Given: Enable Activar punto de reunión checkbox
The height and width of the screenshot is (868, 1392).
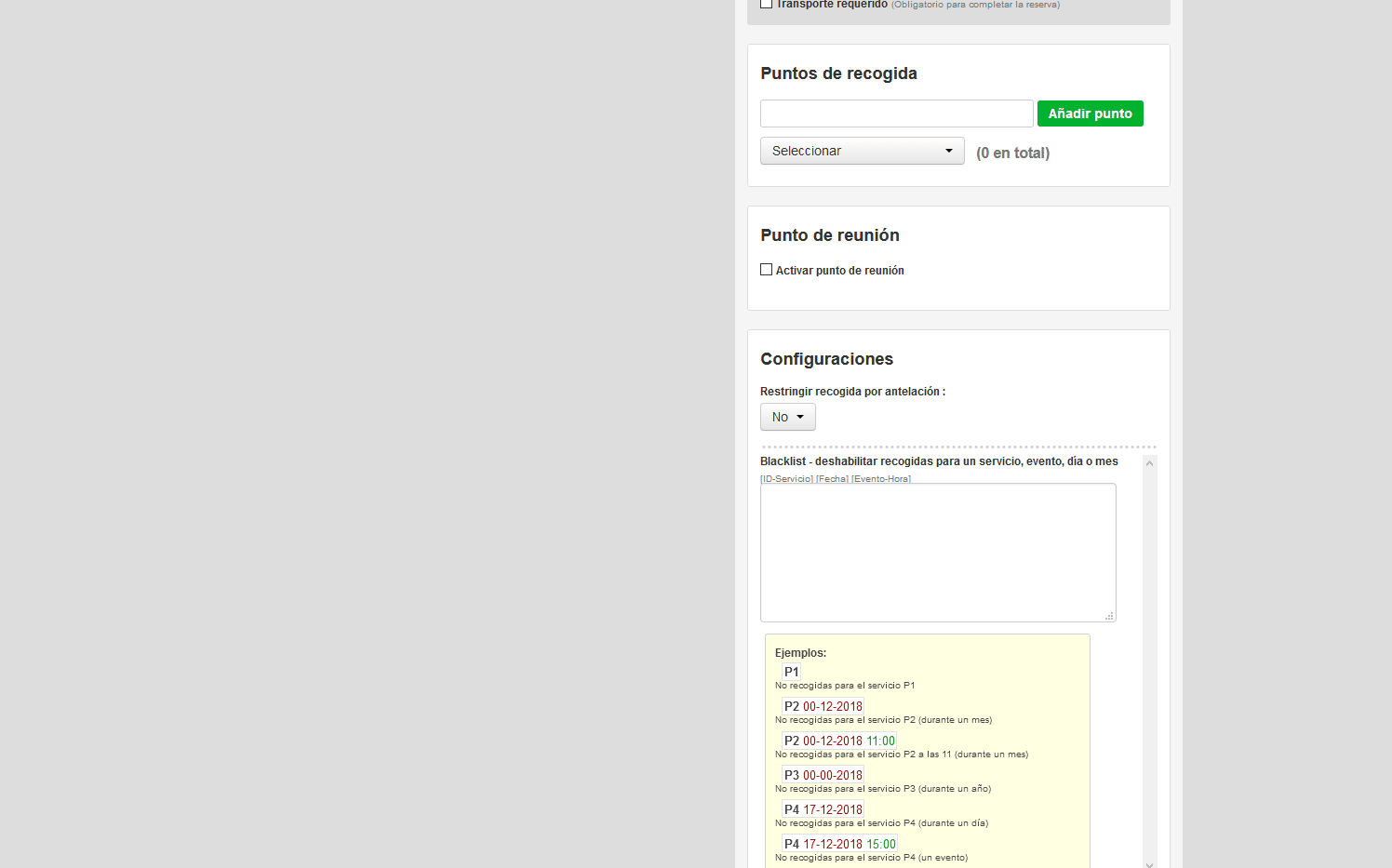Looking at the screenshot, I should (766, 270).
